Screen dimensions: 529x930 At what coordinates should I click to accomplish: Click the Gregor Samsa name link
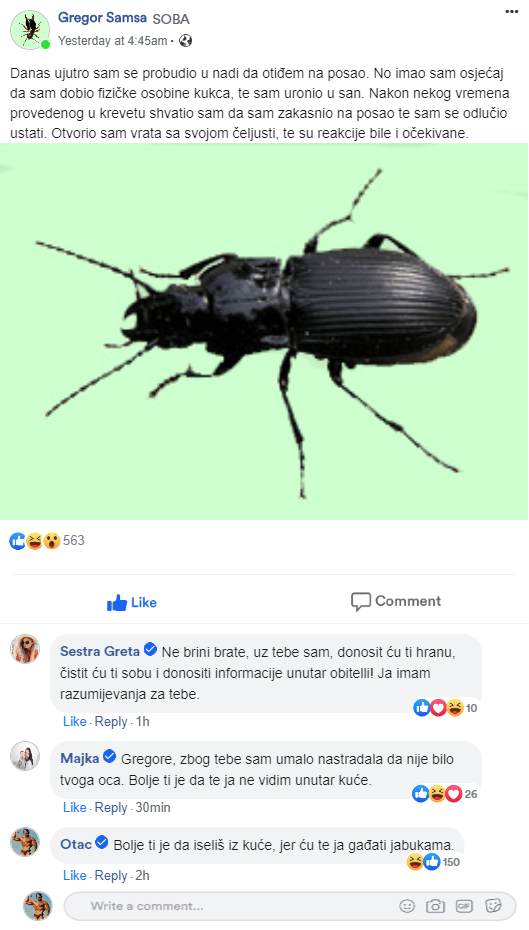click(x=102, y=18)
